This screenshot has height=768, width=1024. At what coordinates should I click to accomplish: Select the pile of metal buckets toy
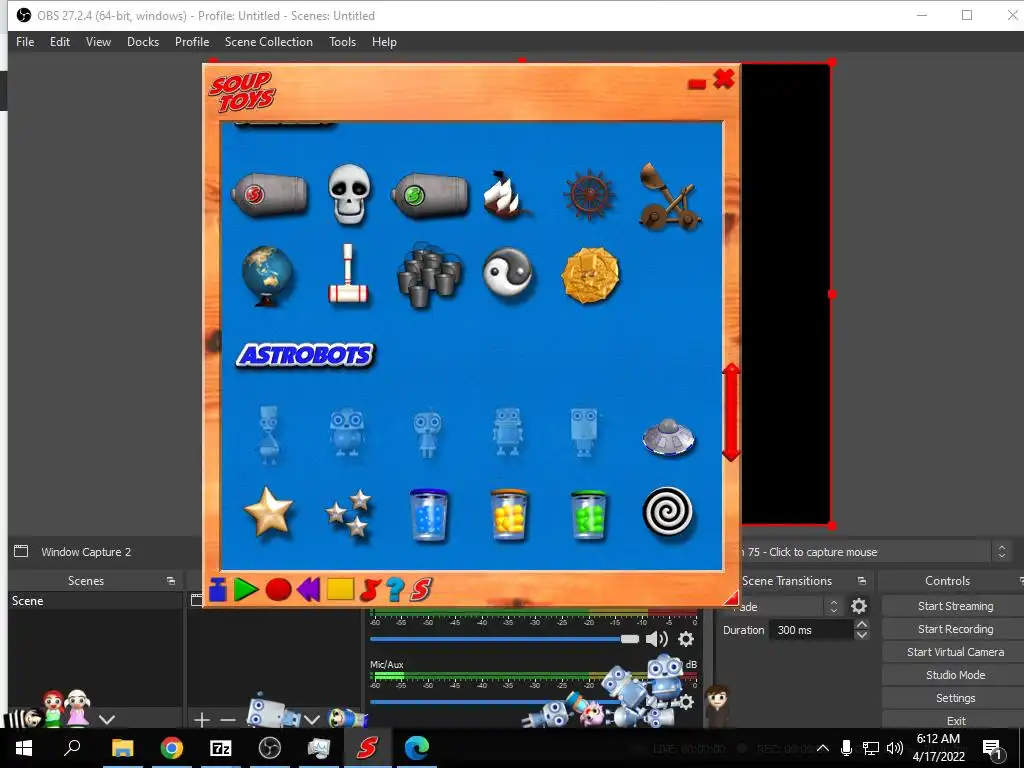[429, 275]
